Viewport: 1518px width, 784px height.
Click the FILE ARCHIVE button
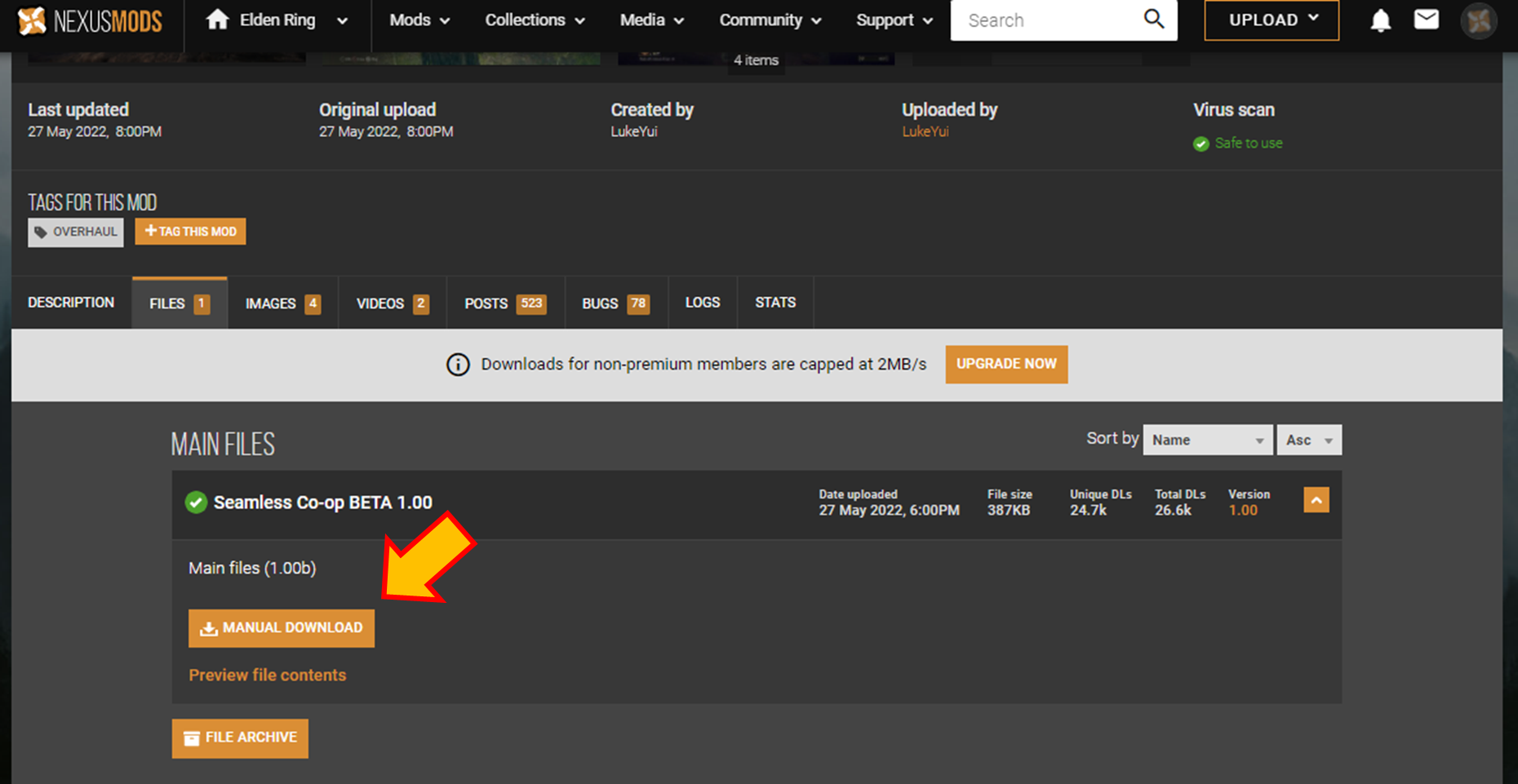pyautogui.click(x=240, y=738)
